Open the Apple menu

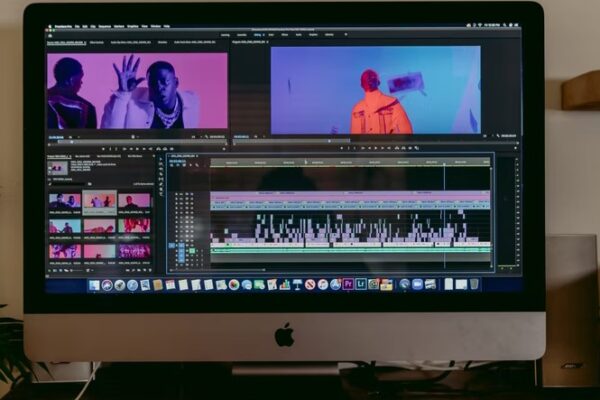[49, 26]
